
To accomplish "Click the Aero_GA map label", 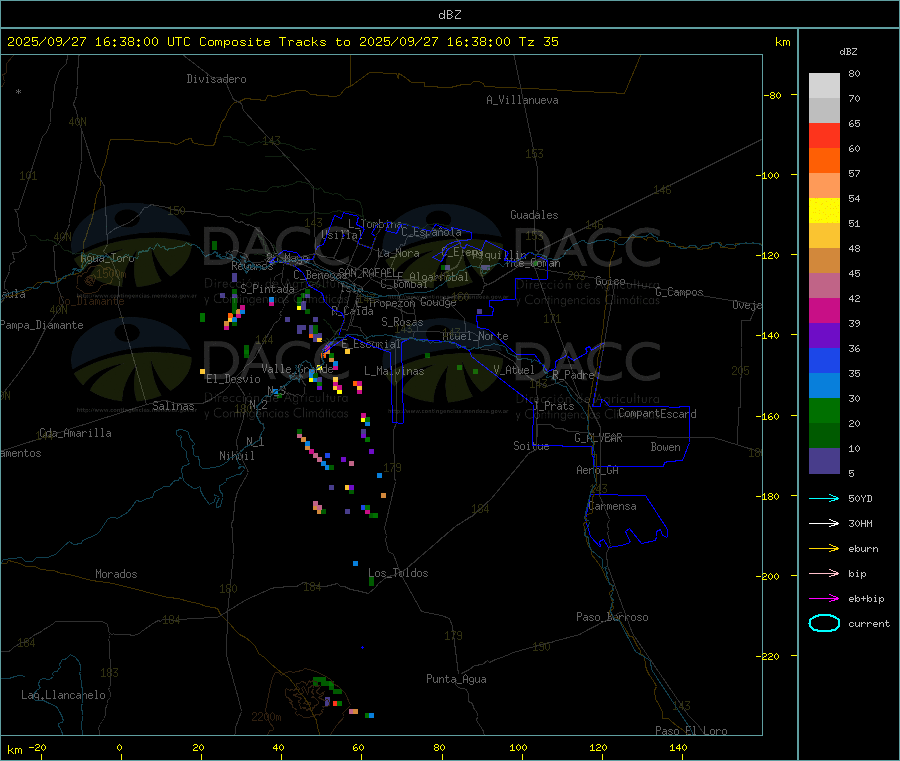I will point(598,470).
